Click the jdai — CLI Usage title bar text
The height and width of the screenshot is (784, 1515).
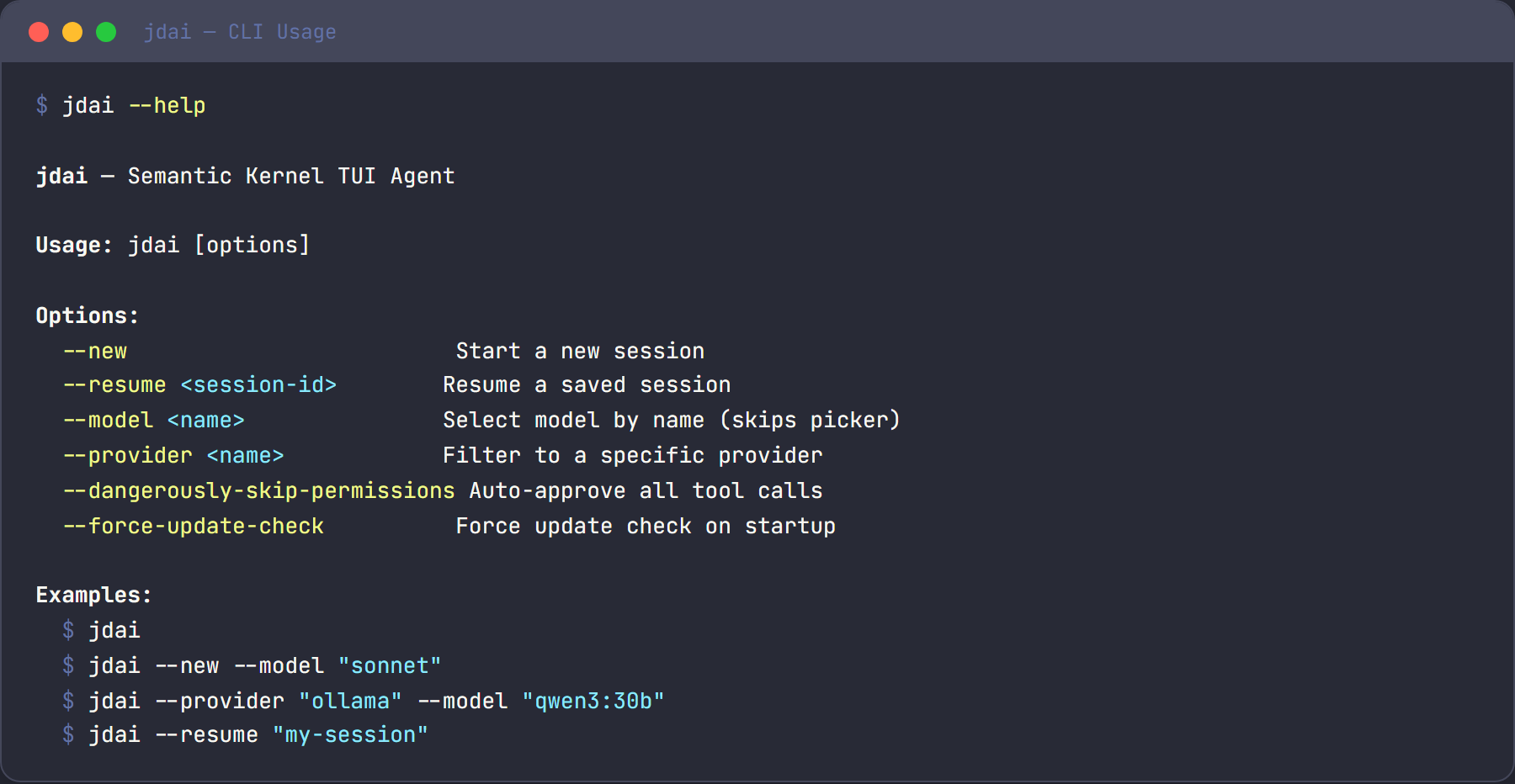[241, 32]
